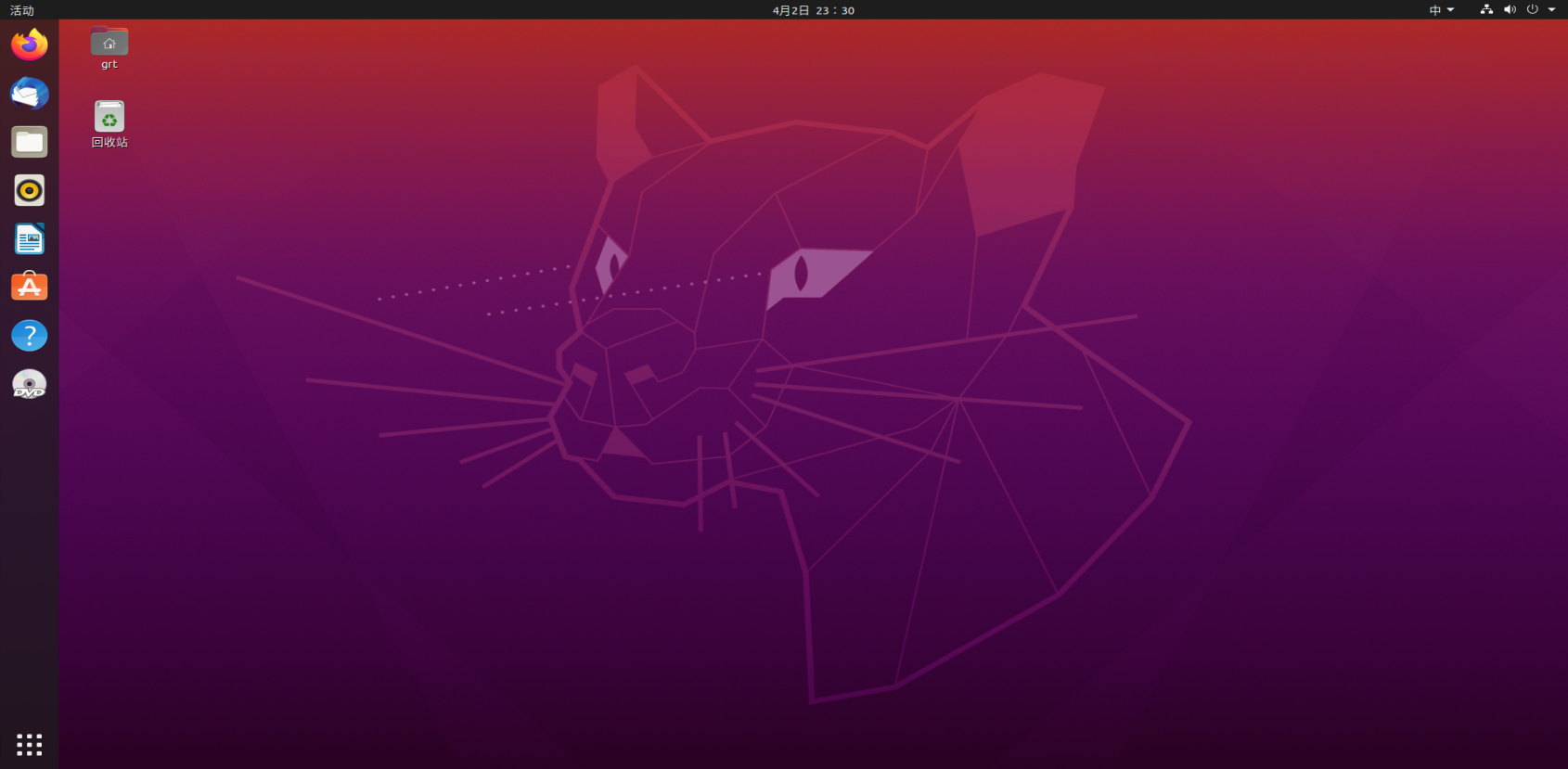Click the power icon in top bar

1533,9
